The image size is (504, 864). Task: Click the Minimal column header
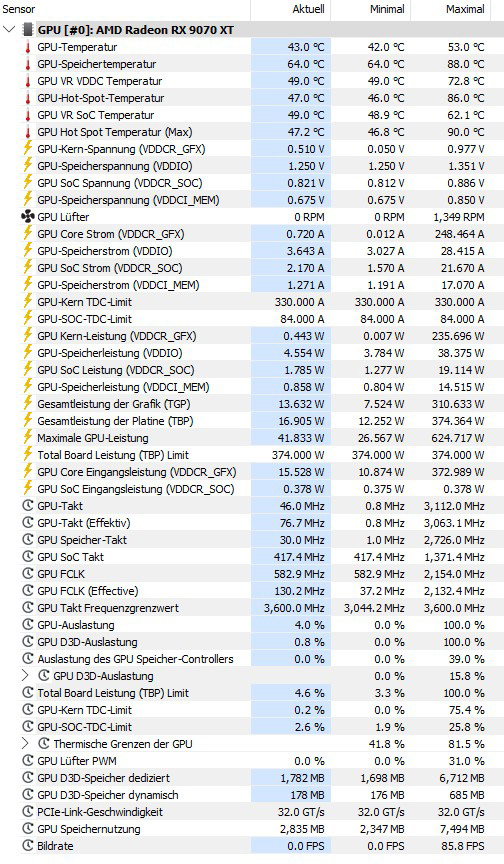pos(370,9)
